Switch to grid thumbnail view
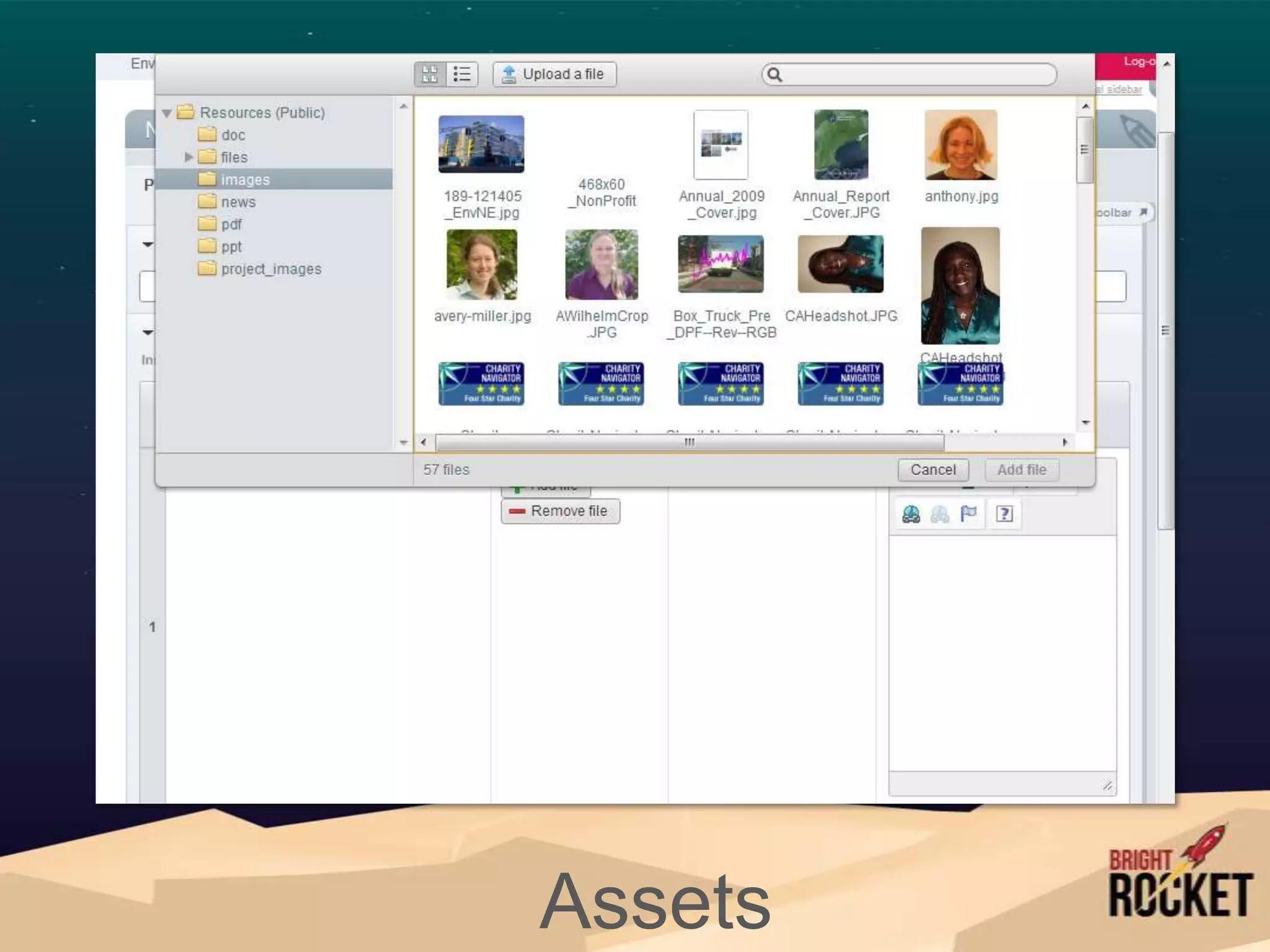 [430, 74]
